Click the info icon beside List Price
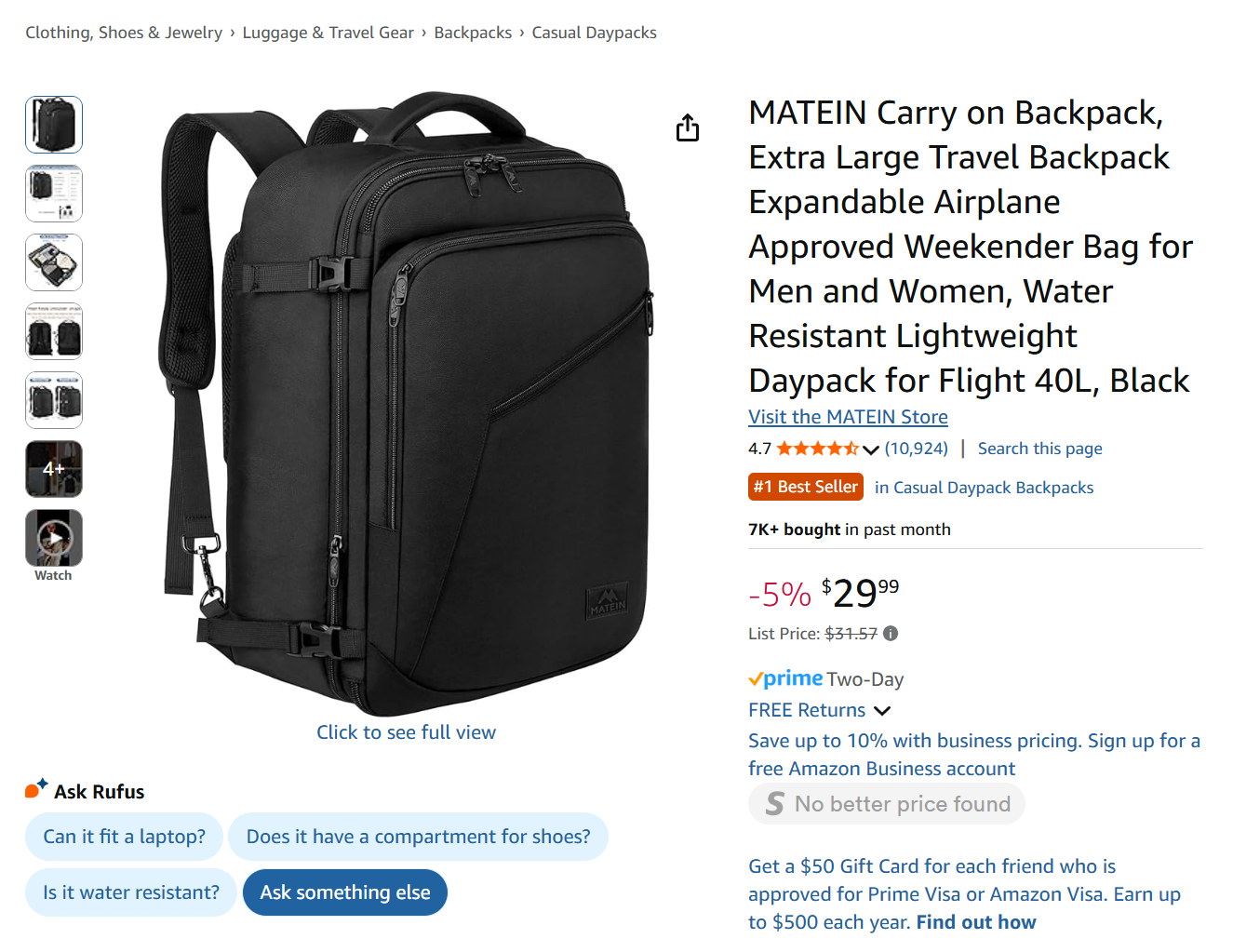Viewport: 1233px width, 952px height. coord(891,633)
